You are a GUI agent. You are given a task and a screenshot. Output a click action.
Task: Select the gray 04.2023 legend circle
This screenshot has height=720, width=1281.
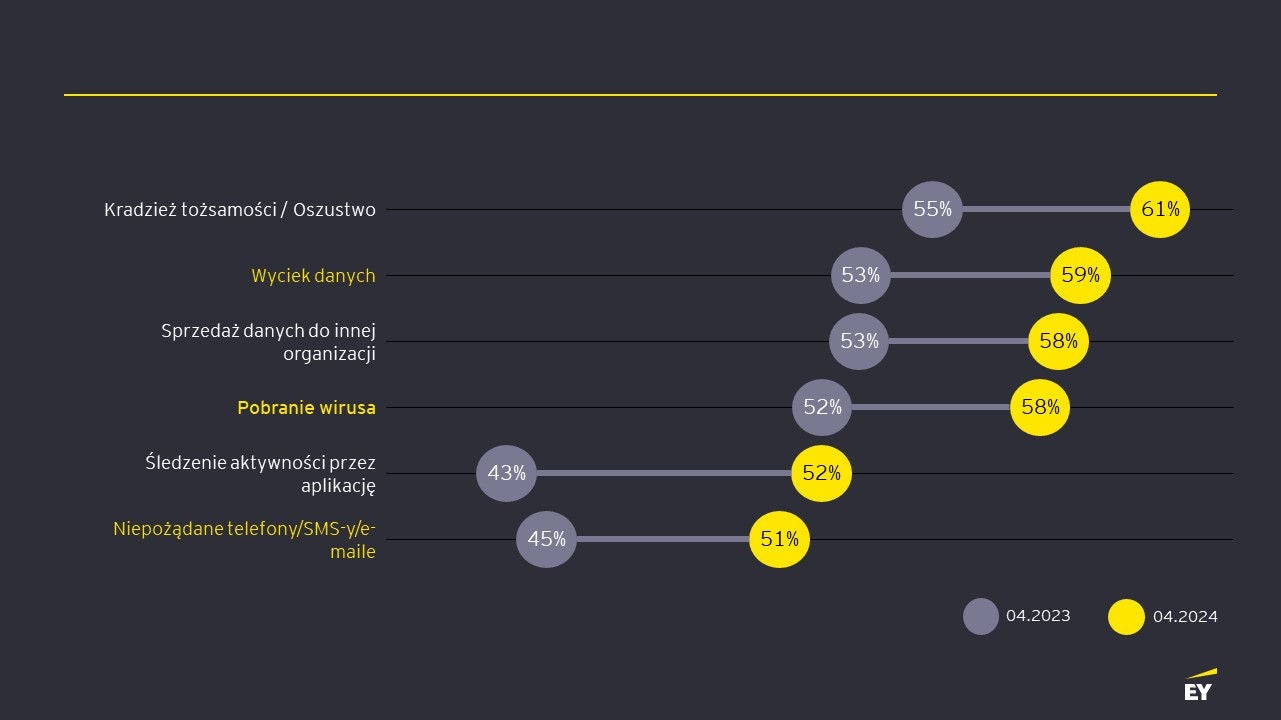tap(981, 616)
